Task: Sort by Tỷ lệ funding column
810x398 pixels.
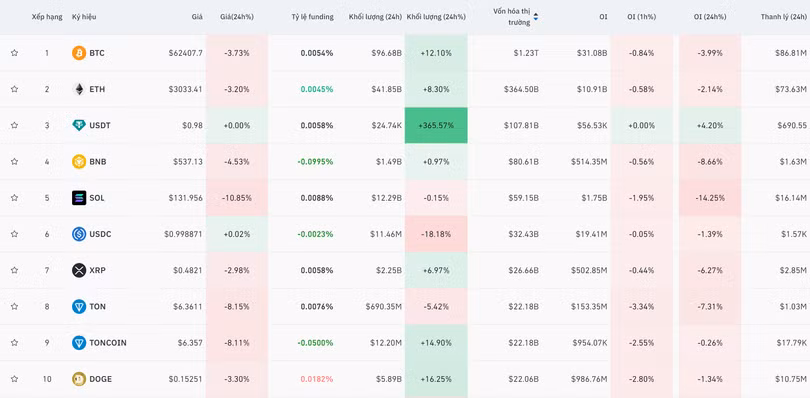Action: (x=312, y=17)
